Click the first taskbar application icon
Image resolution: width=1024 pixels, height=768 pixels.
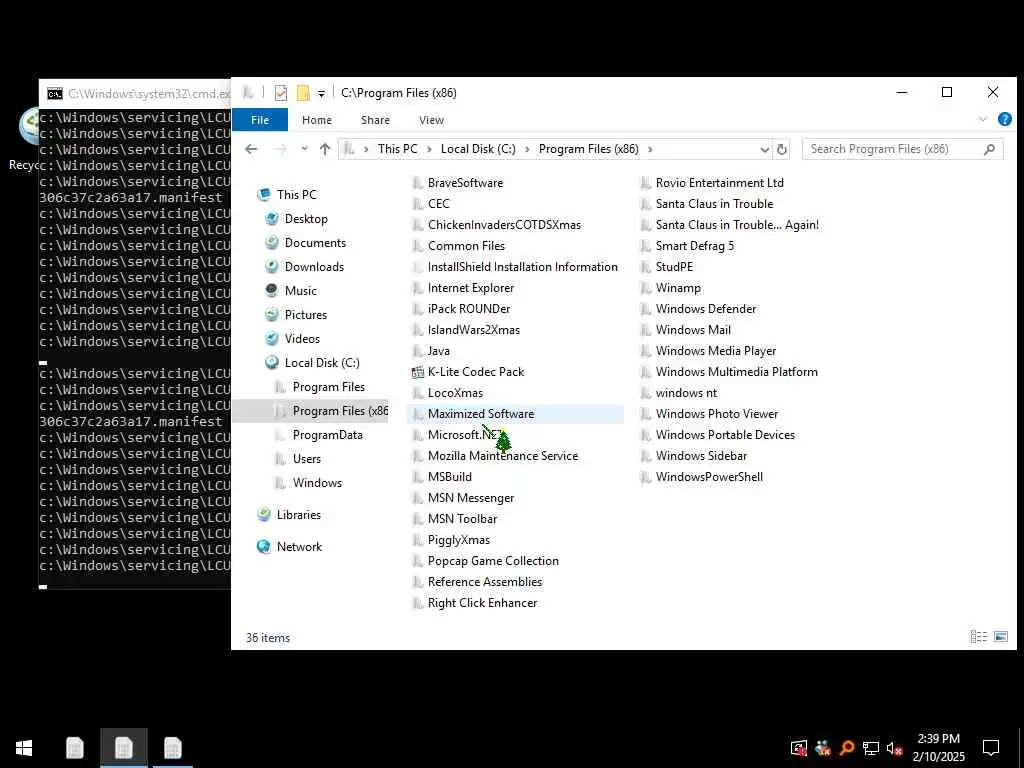(75, 748)
